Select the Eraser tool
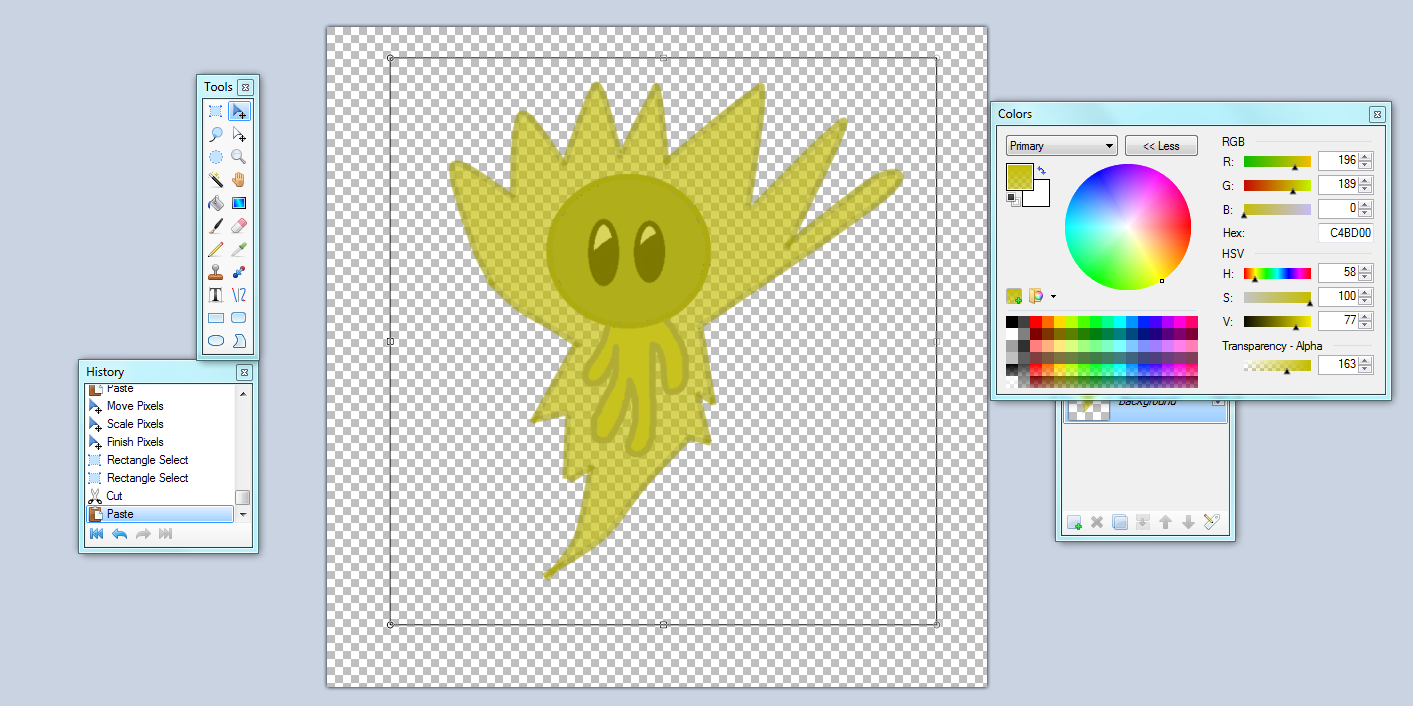1413x706 pixels. 239,226
